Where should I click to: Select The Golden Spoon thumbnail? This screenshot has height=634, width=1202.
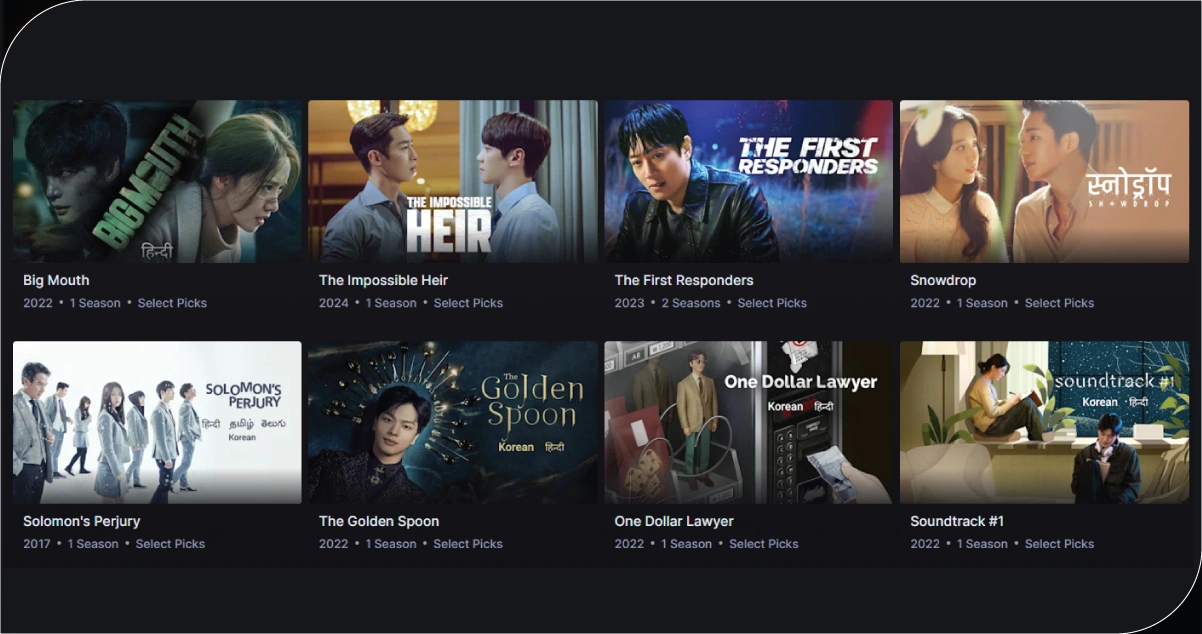coord(453,422)
